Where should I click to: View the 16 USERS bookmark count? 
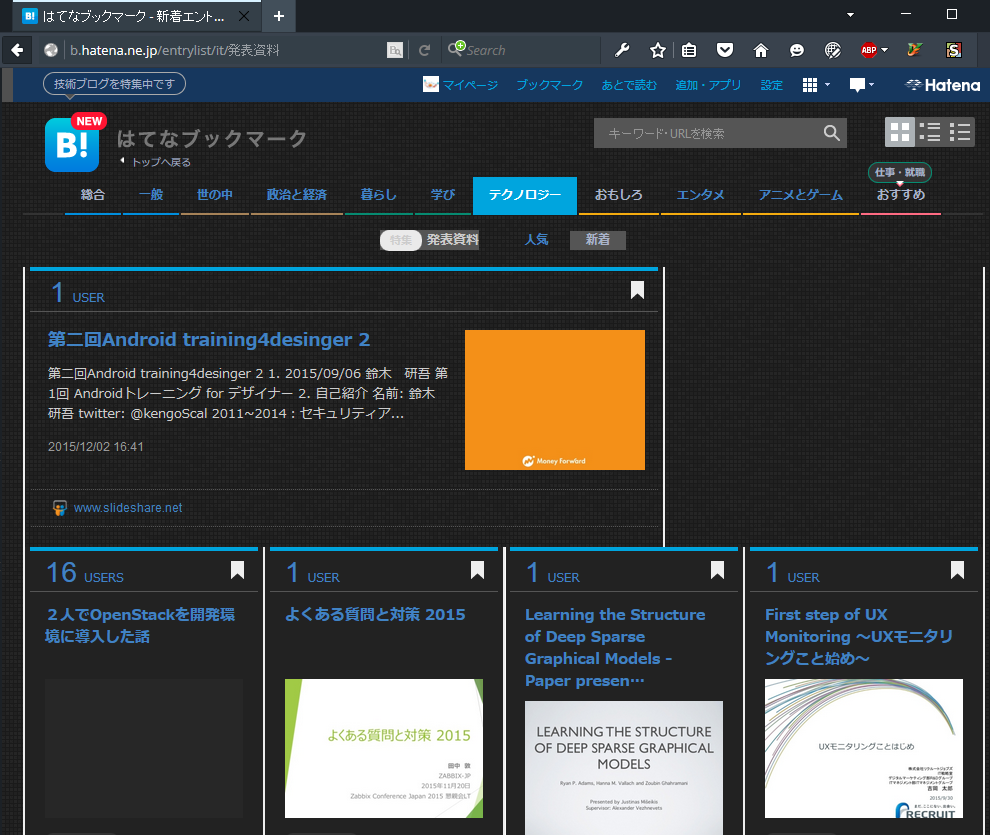coord(85,572)
